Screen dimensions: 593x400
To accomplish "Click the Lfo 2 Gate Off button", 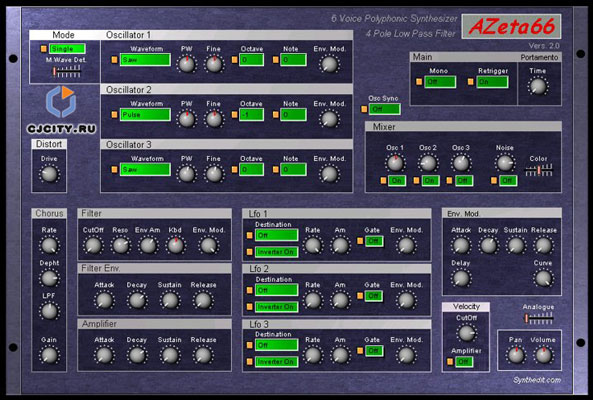I will coord(374,296).
